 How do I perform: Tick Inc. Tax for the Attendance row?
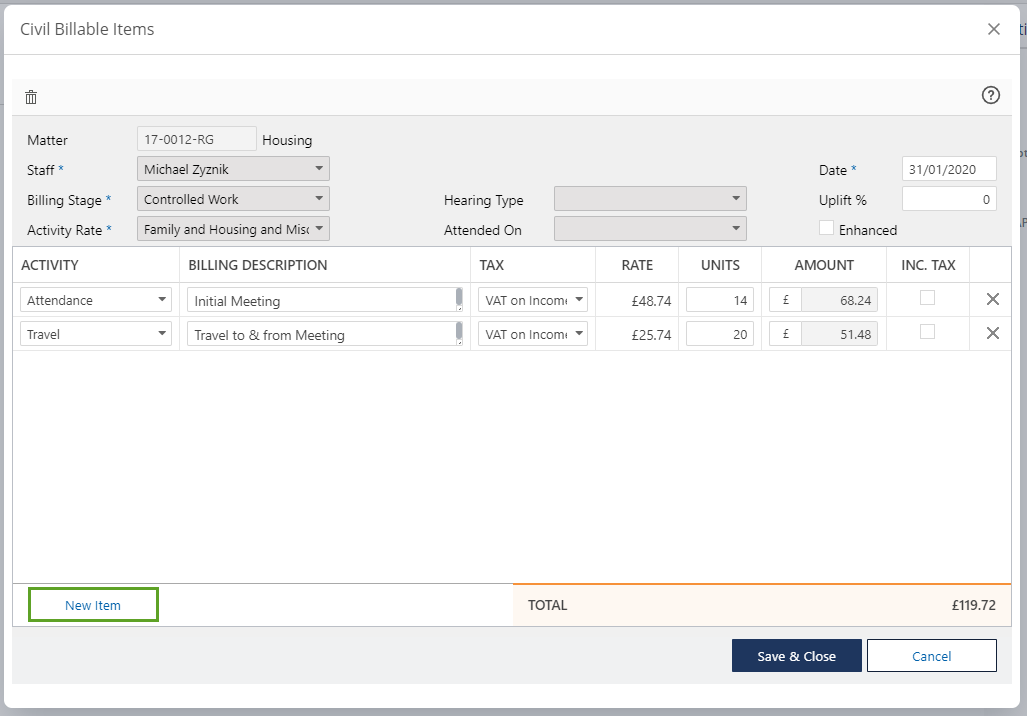pyautogui.click(x=927, y=298)
